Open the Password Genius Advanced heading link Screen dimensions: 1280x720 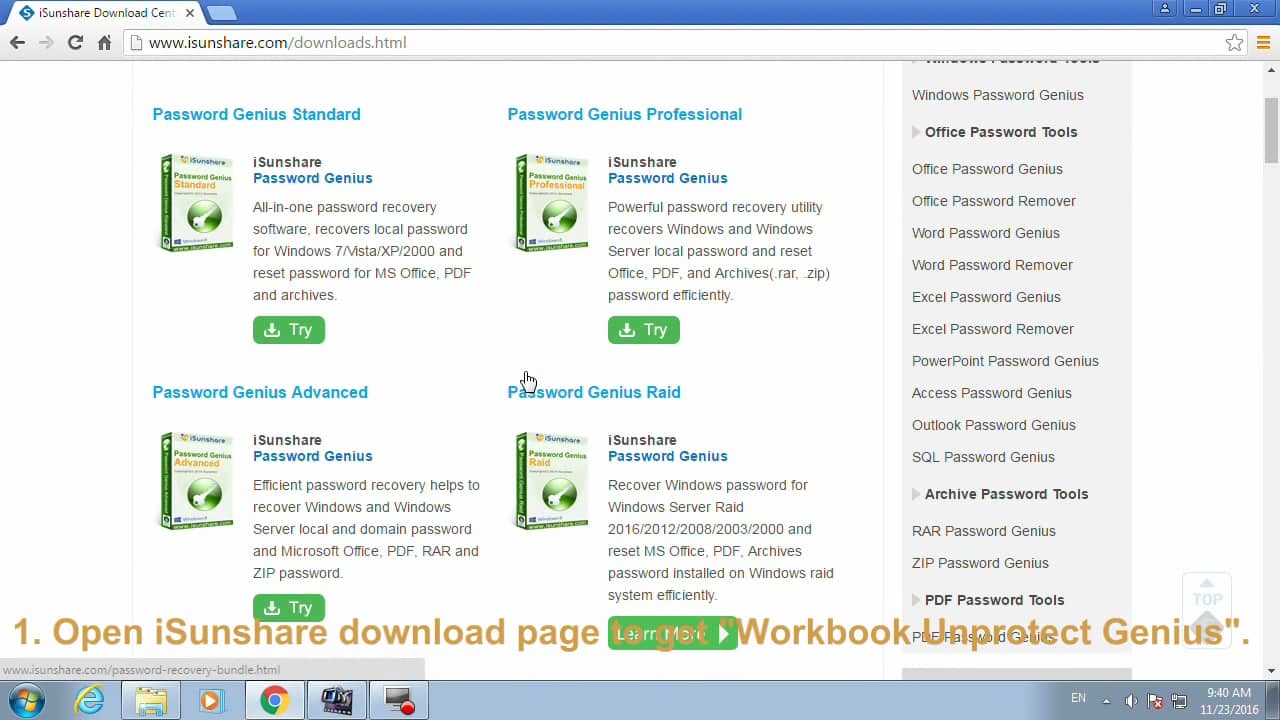pyautogui.click(x=260, y=392)
